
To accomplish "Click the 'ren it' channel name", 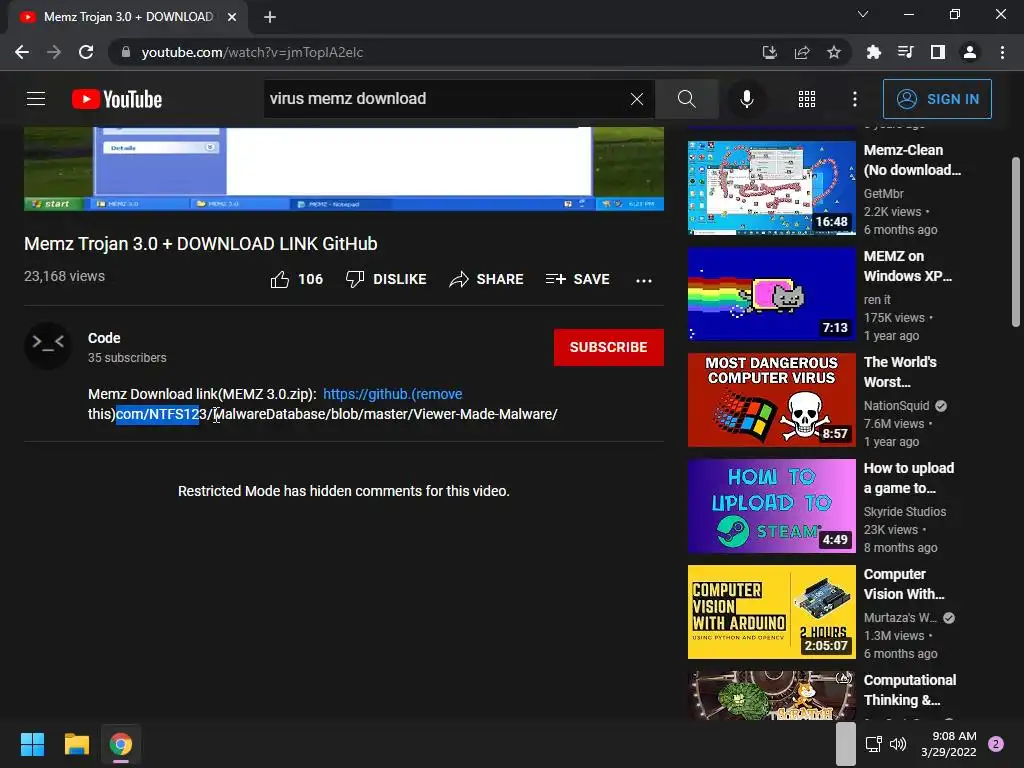I will (x=877, y=300).
